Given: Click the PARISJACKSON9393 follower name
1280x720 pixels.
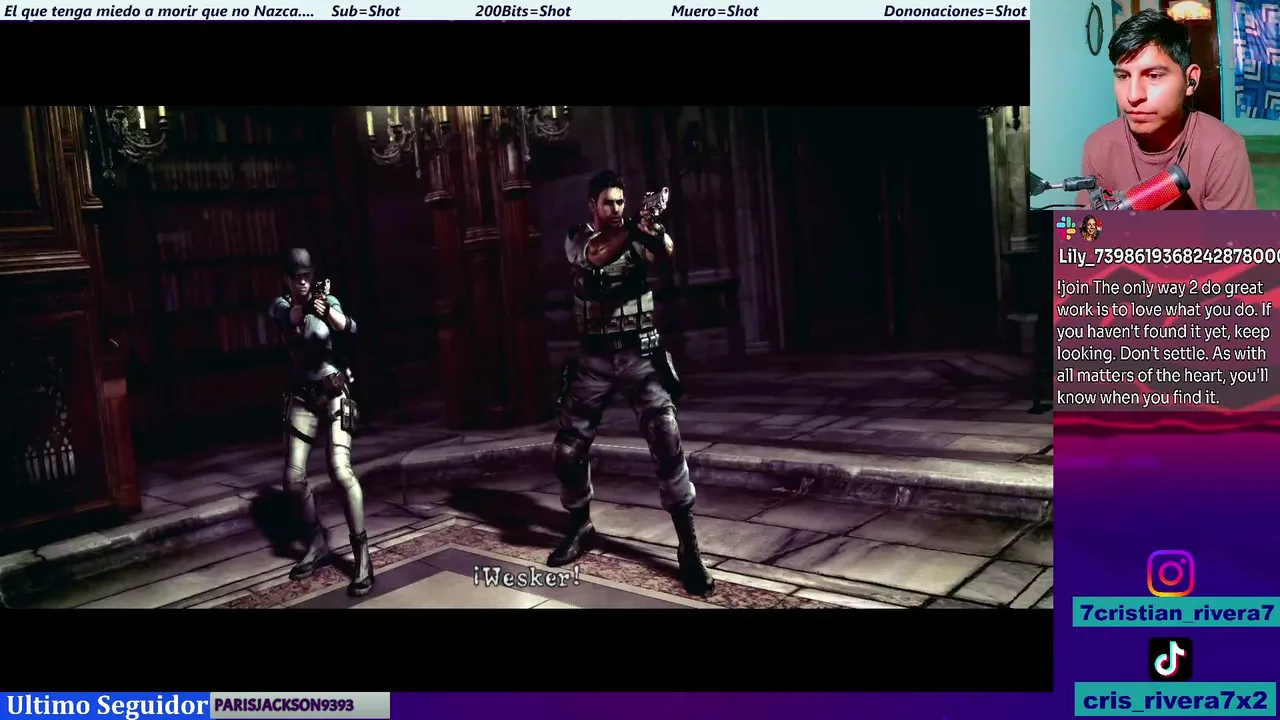Looking at the screenshot, I should 284,705.
